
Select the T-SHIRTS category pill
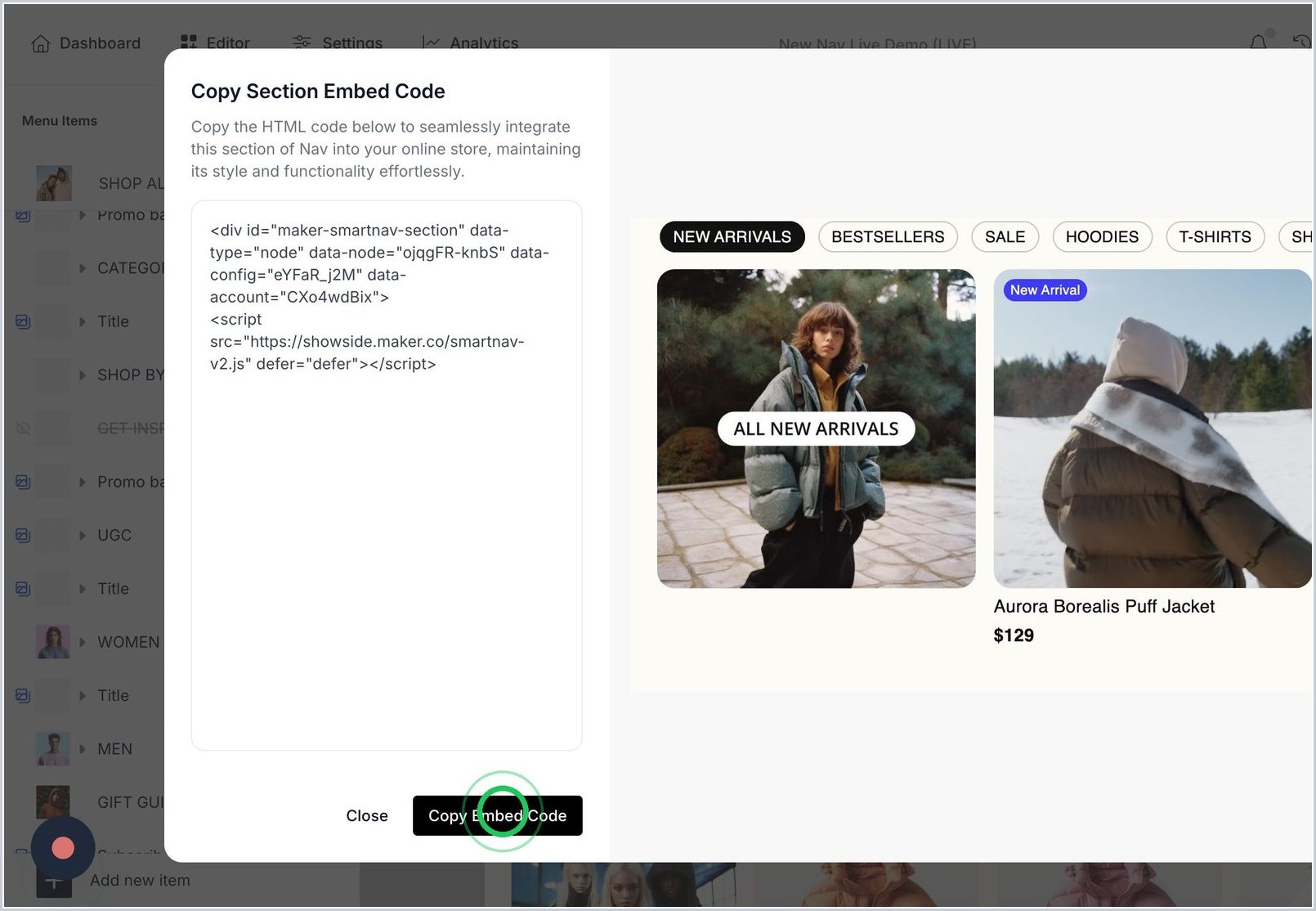click(1215, 237)
